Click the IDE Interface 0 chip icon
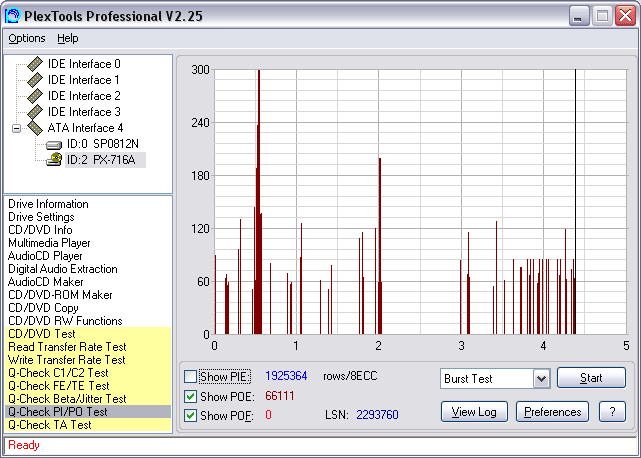 (35, 63)
